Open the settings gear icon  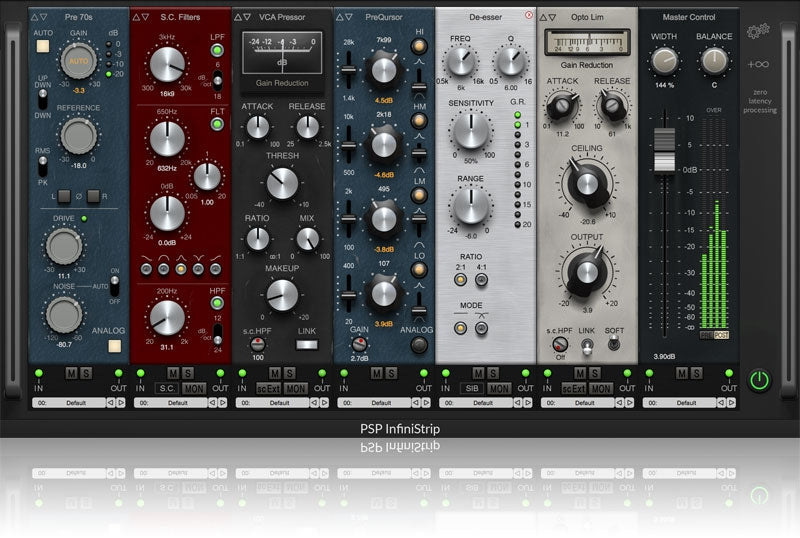click(x=758, y=32)
